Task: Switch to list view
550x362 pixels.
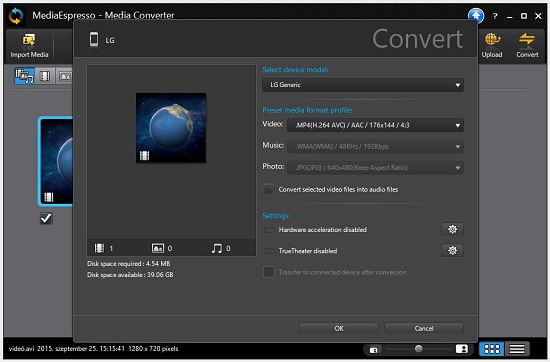Action: [517, 349]
